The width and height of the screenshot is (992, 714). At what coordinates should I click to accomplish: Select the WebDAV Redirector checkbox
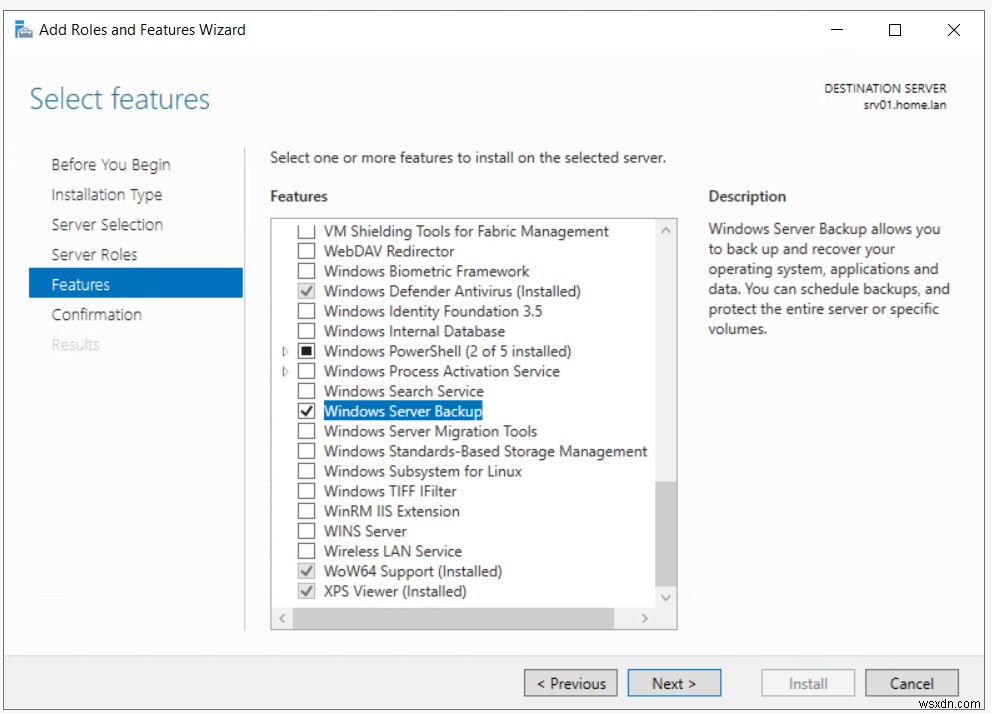(x=307, y=251)
